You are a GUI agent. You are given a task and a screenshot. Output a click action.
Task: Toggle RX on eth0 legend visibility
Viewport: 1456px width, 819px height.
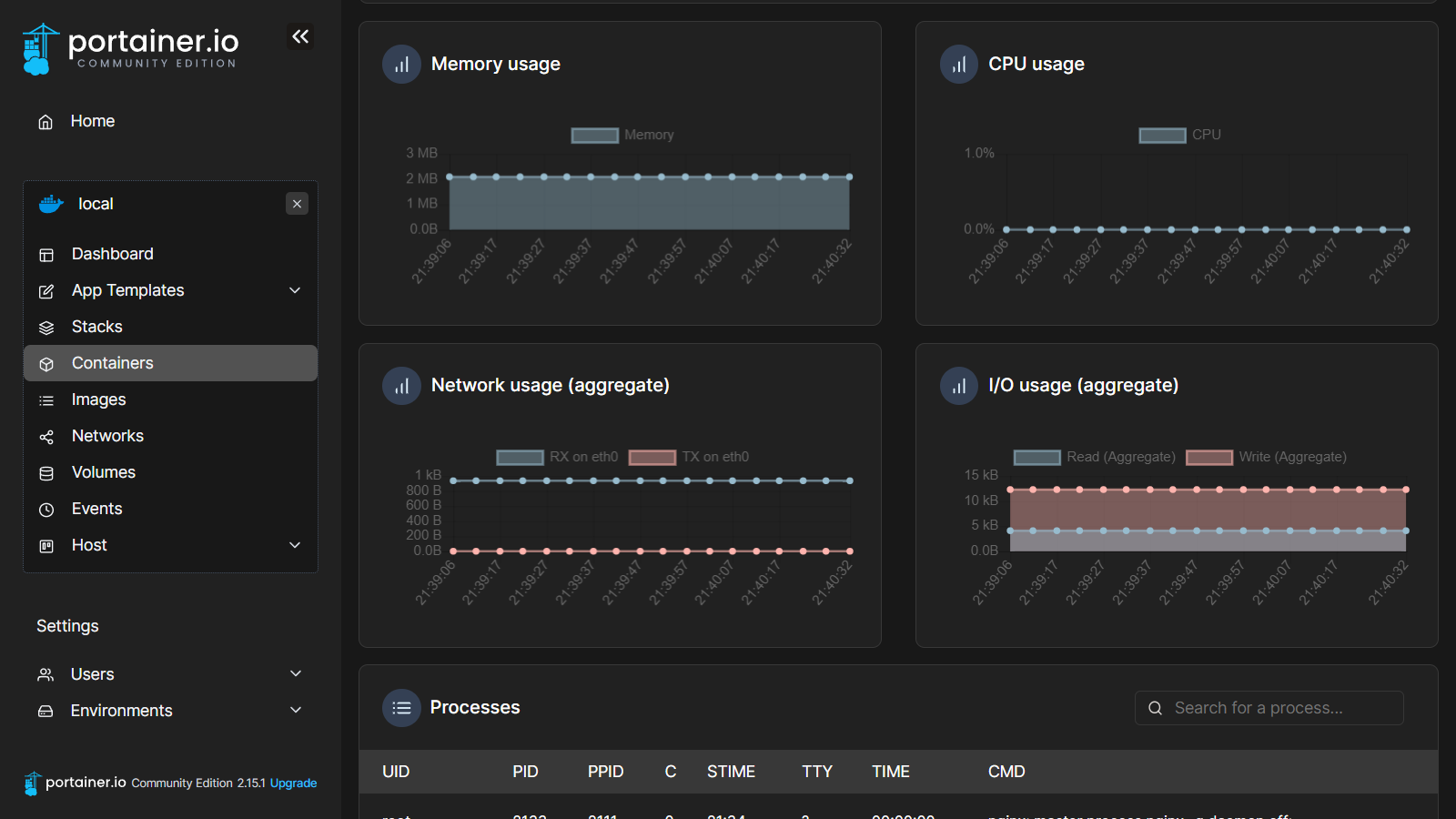(x=557, y=457)
